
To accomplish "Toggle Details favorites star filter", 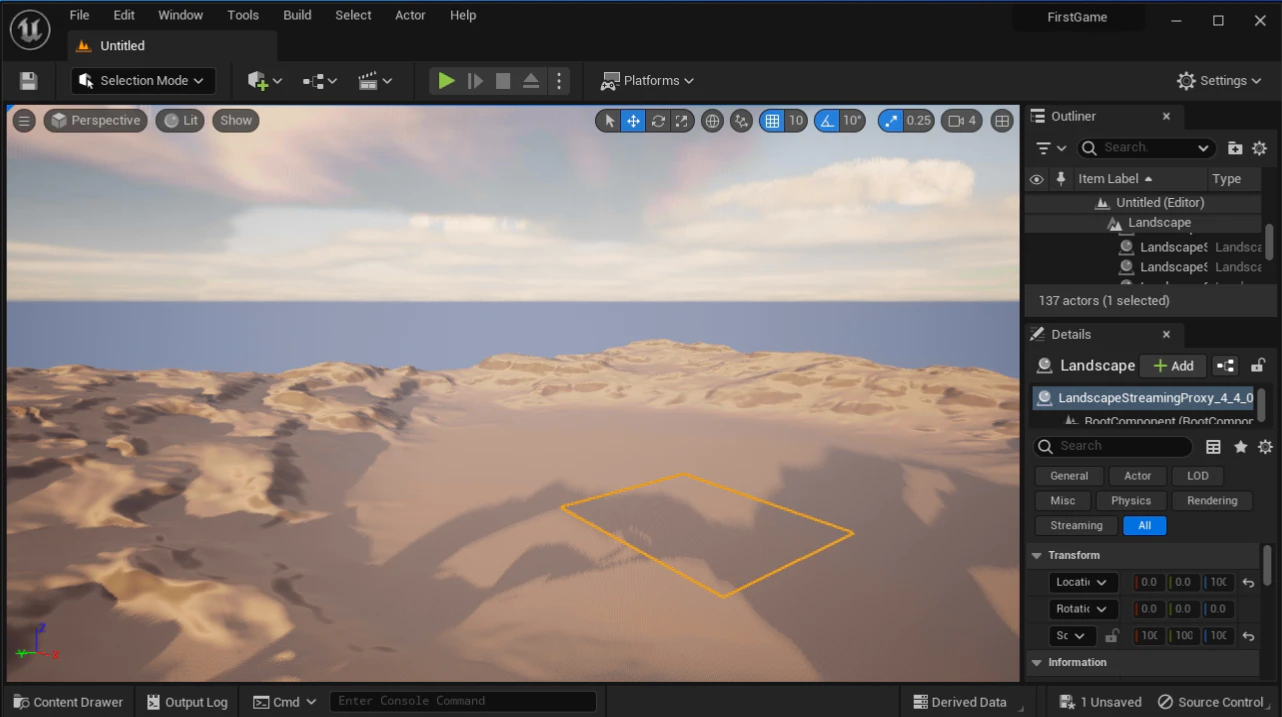I will coord(1240,447).
